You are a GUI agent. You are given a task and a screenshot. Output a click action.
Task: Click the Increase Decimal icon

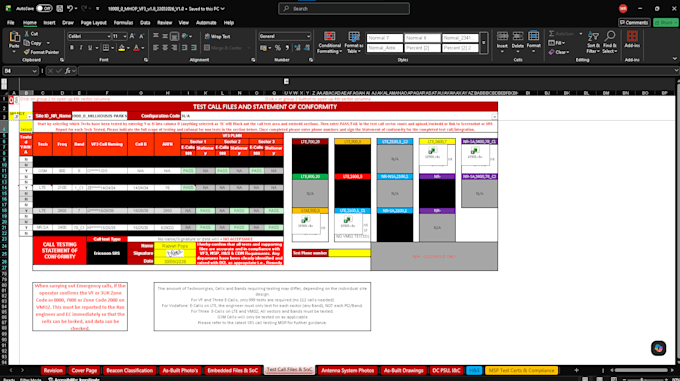tap(298, 48)
